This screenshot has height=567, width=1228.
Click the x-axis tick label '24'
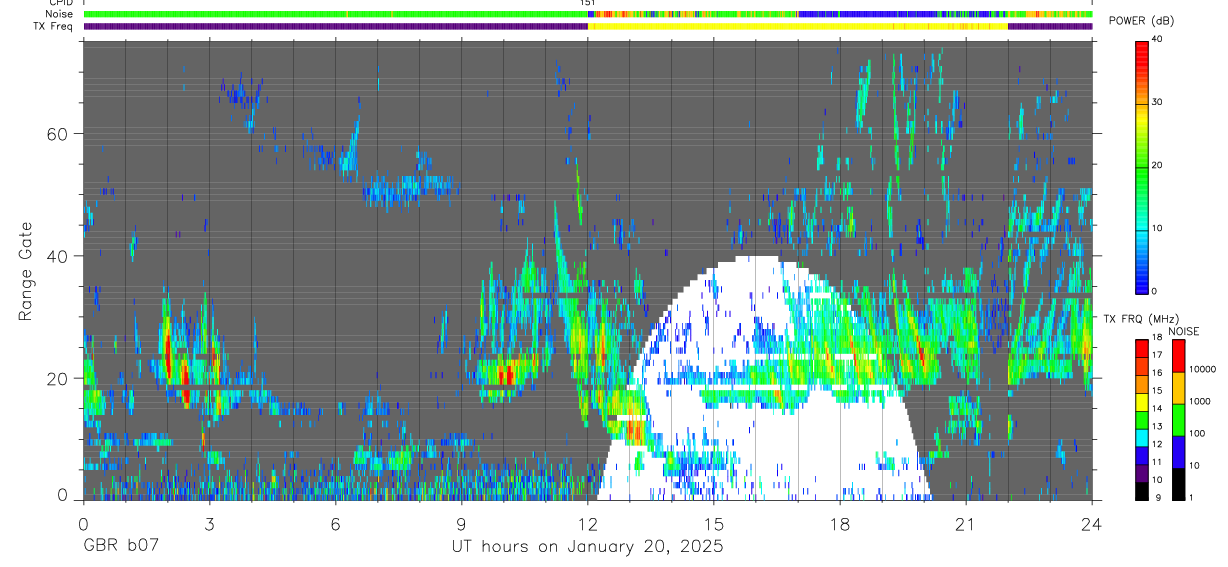click(1092, 523)
